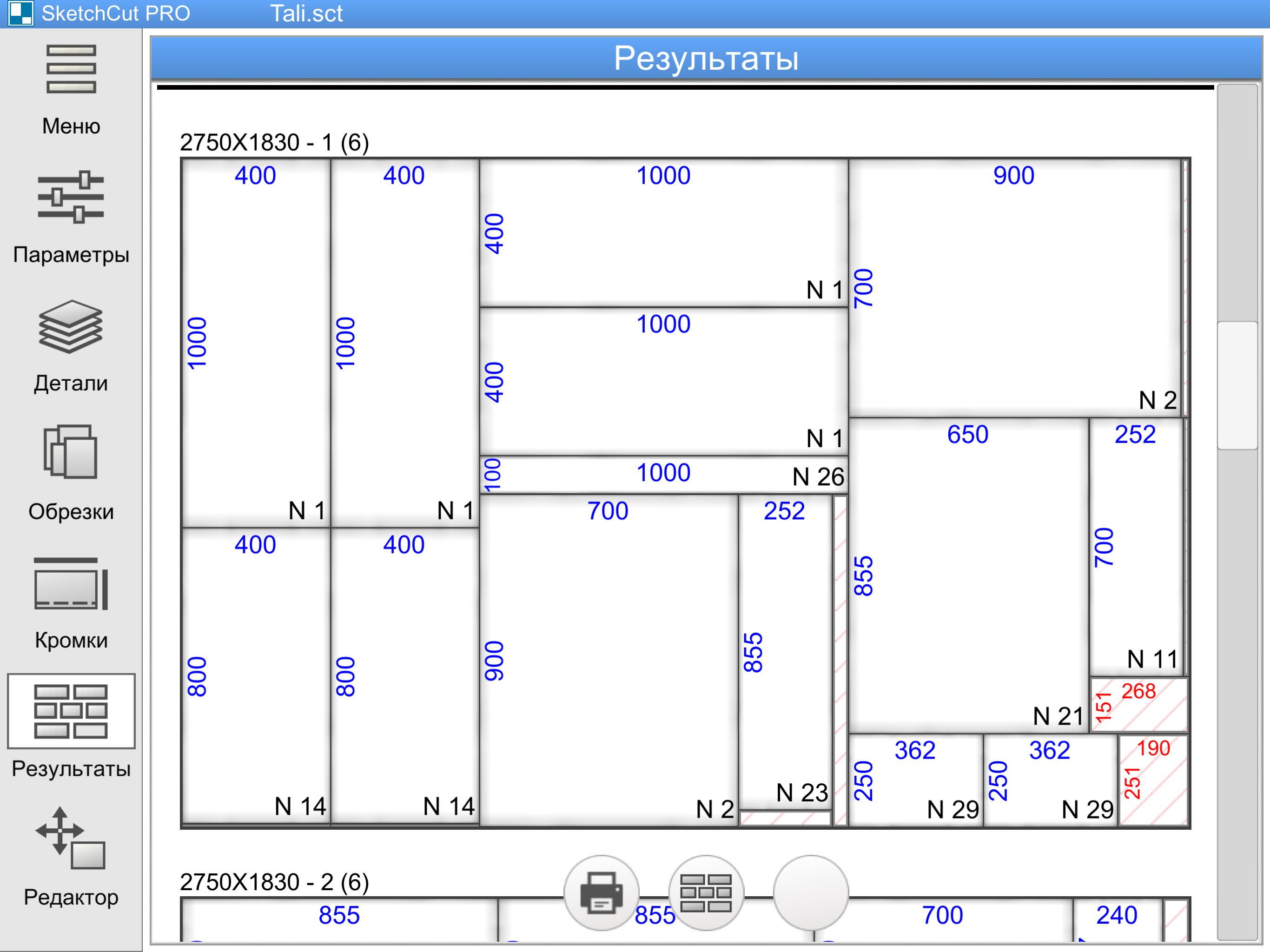The image size is (1270, 952).
Task: Click sheet title 2750X1830 - 1 (6)
Action: click(x=274, y=142)
